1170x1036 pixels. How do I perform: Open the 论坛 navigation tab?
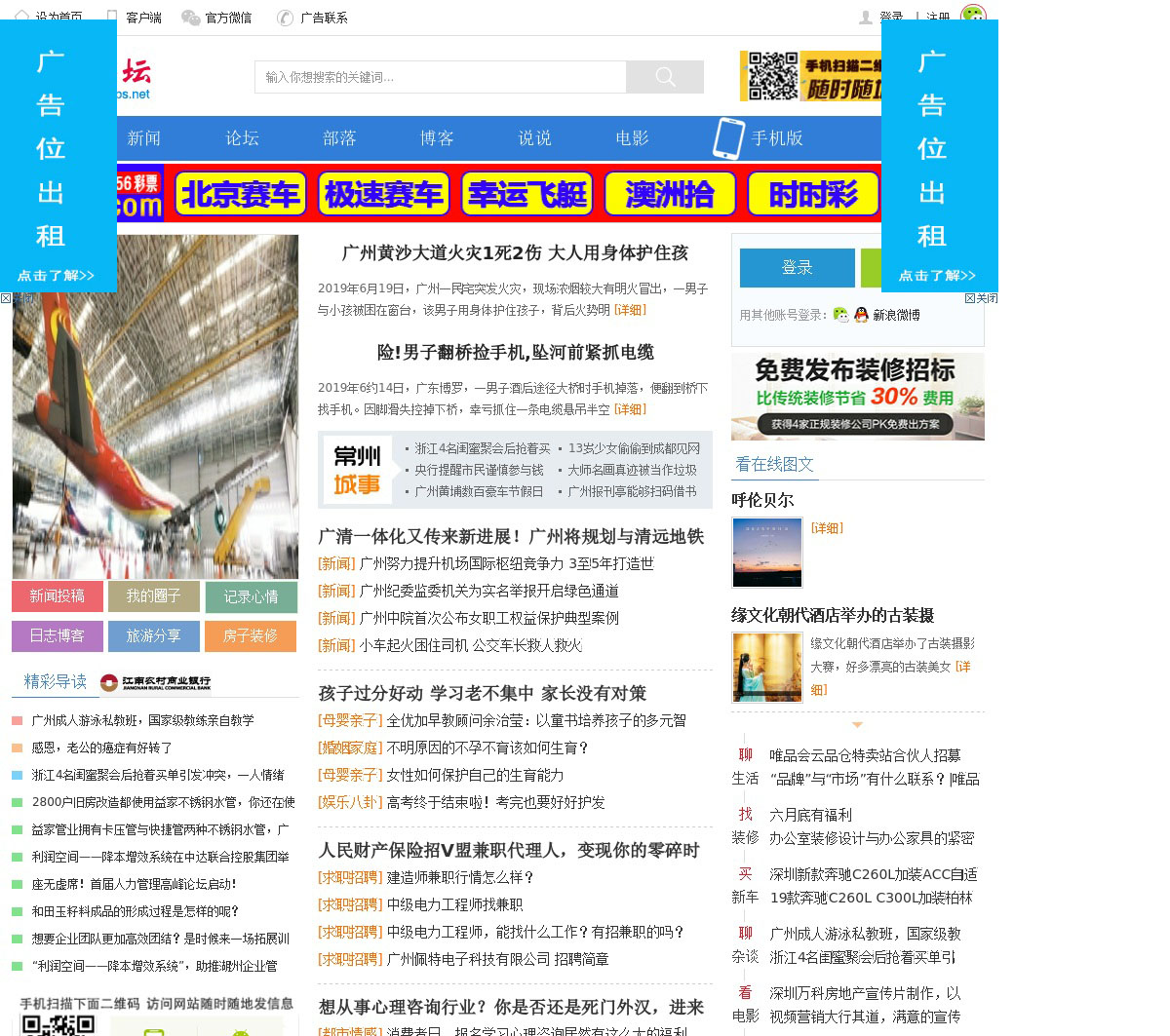pyautogui.click(x=242, y=138)
